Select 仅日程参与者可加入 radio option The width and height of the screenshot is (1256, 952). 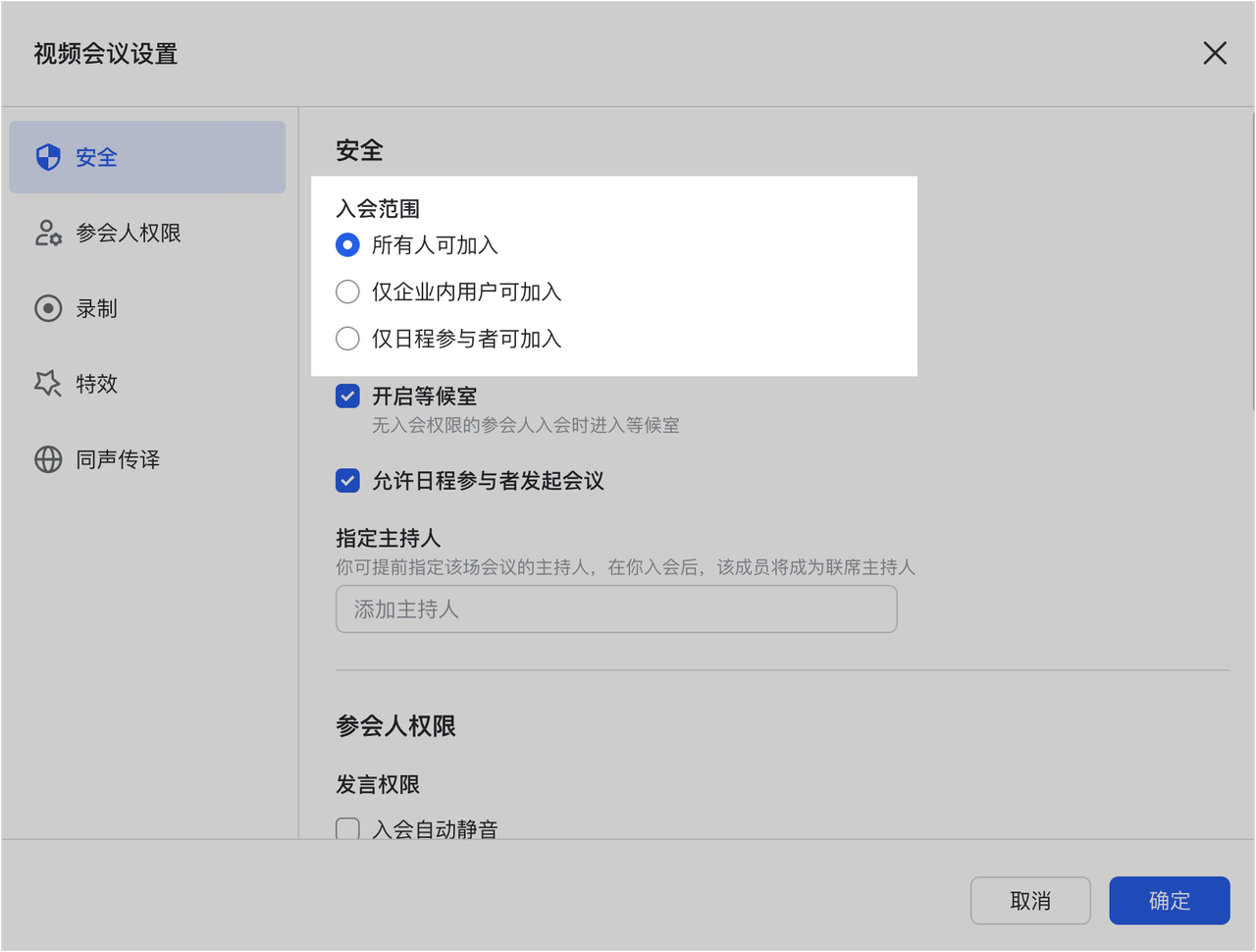pyautogui.click(x=347, y=339)
